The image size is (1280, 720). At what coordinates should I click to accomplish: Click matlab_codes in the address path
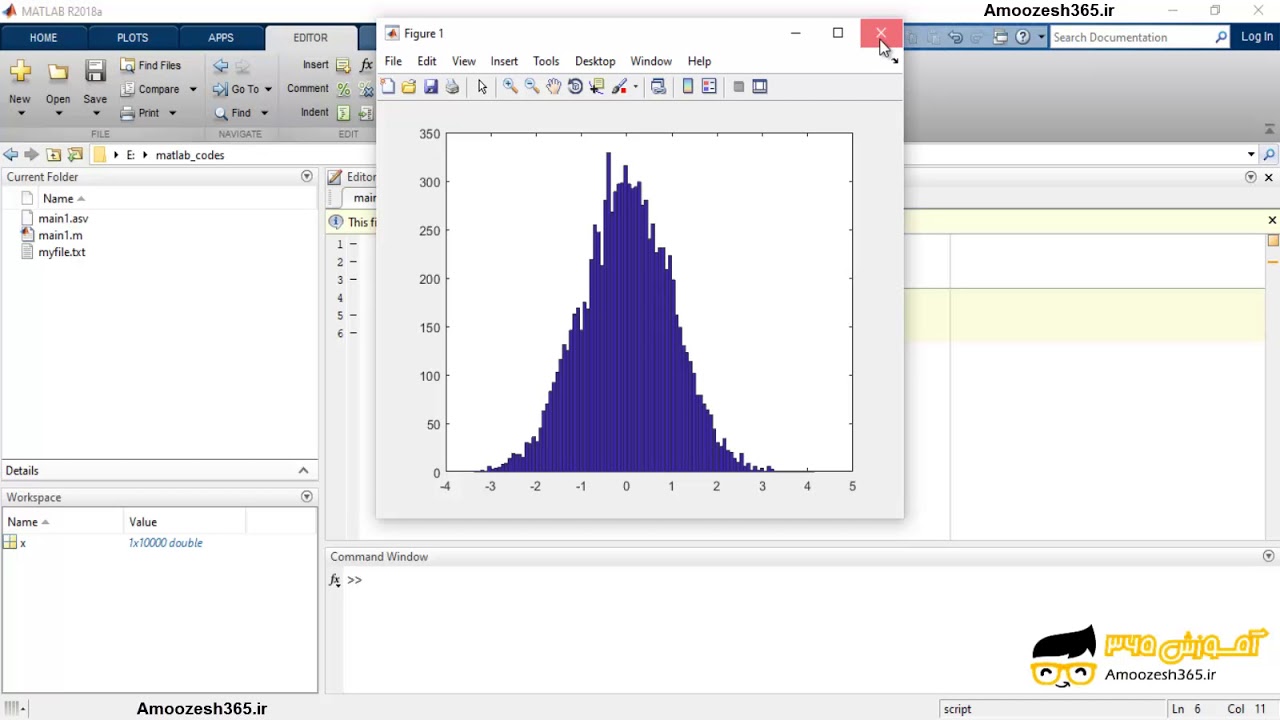190,155
